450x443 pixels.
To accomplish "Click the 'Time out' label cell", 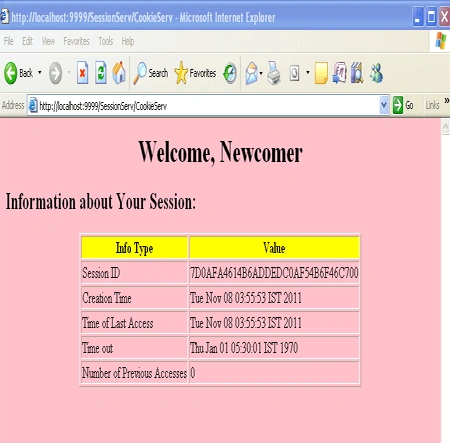I will pos(134,348).
